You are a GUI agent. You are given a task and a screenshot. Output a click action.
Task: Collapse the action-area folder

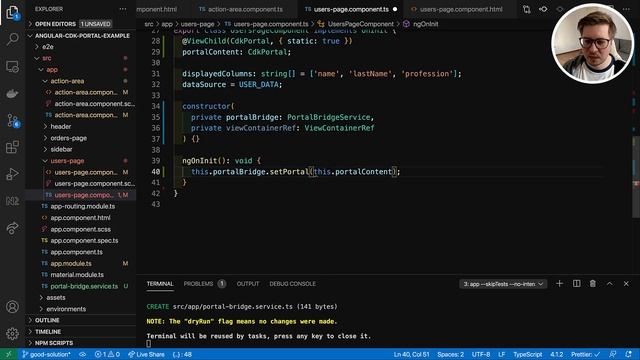click(x=81, y=81)
